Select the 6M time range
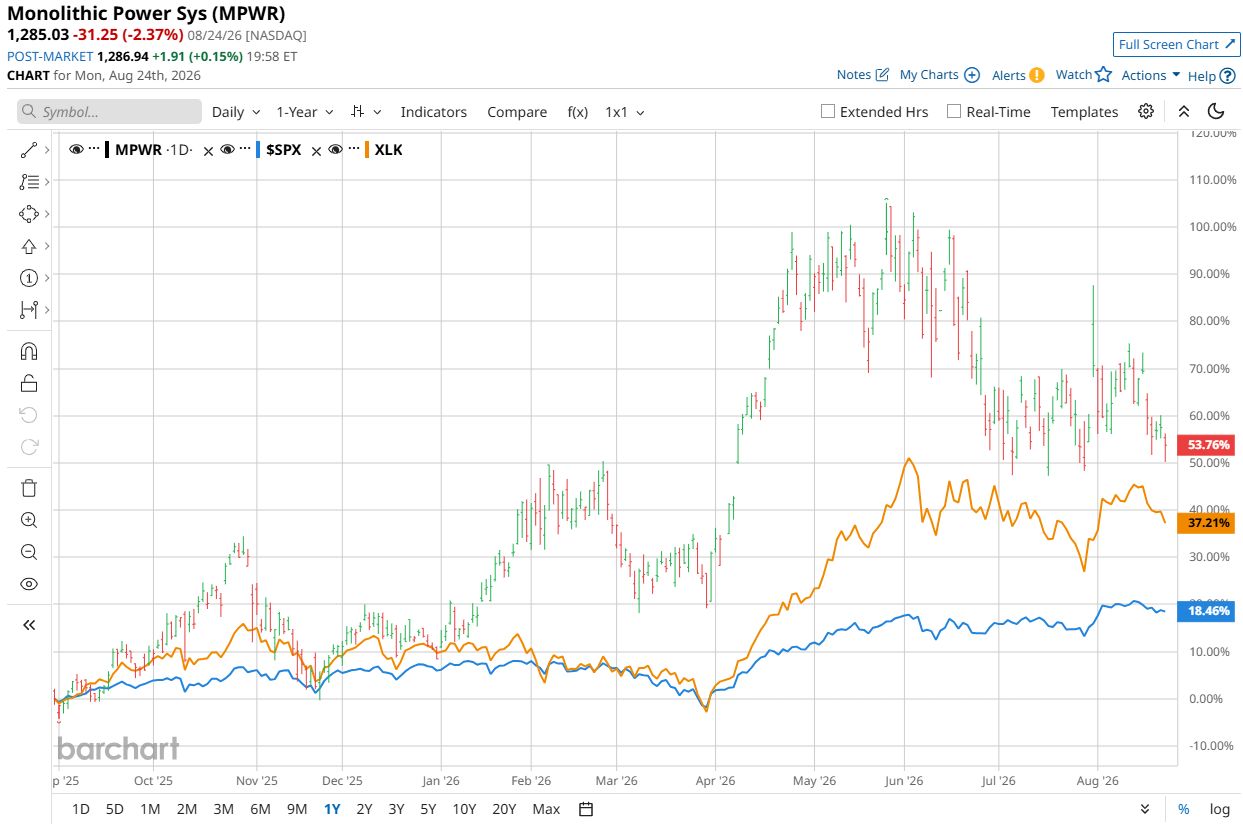Viewport: 1243px width, 832px height. pyautogui.click(x=260, y=809)
